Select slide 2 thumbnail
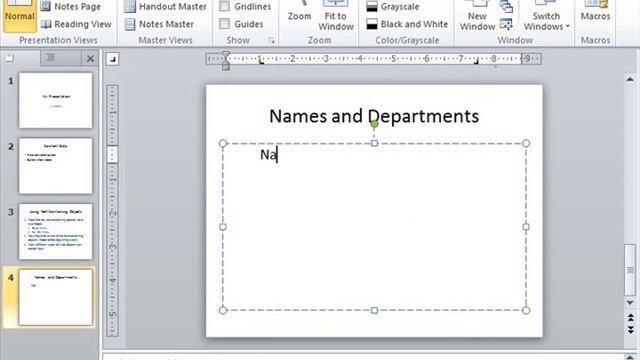 click(56, 166)
